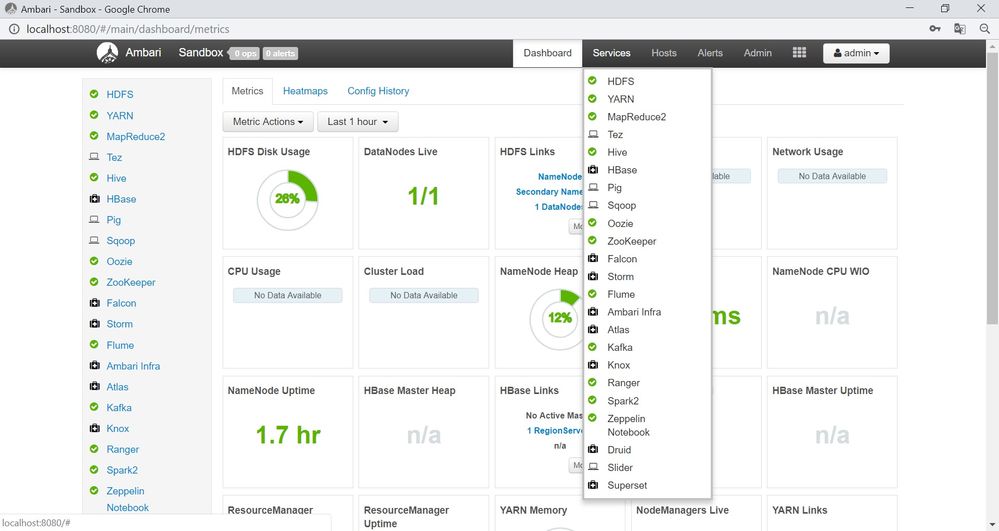This screenshot has height=531, width=999.
Task: Click laptop icon beside Pig in sidebar
Action: point(94,219)
